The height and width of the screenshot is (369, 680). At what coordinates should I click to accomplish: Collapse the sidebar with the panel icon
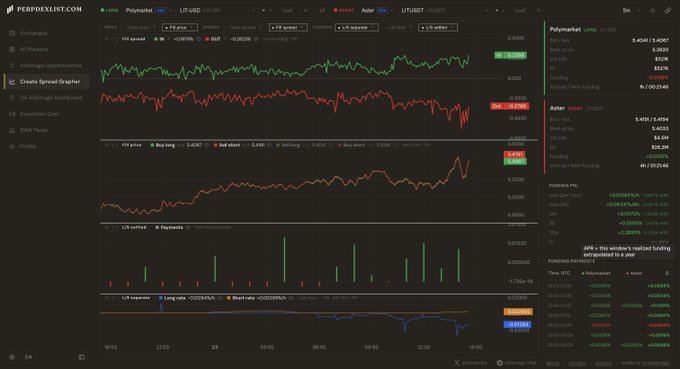pos(82,357)
